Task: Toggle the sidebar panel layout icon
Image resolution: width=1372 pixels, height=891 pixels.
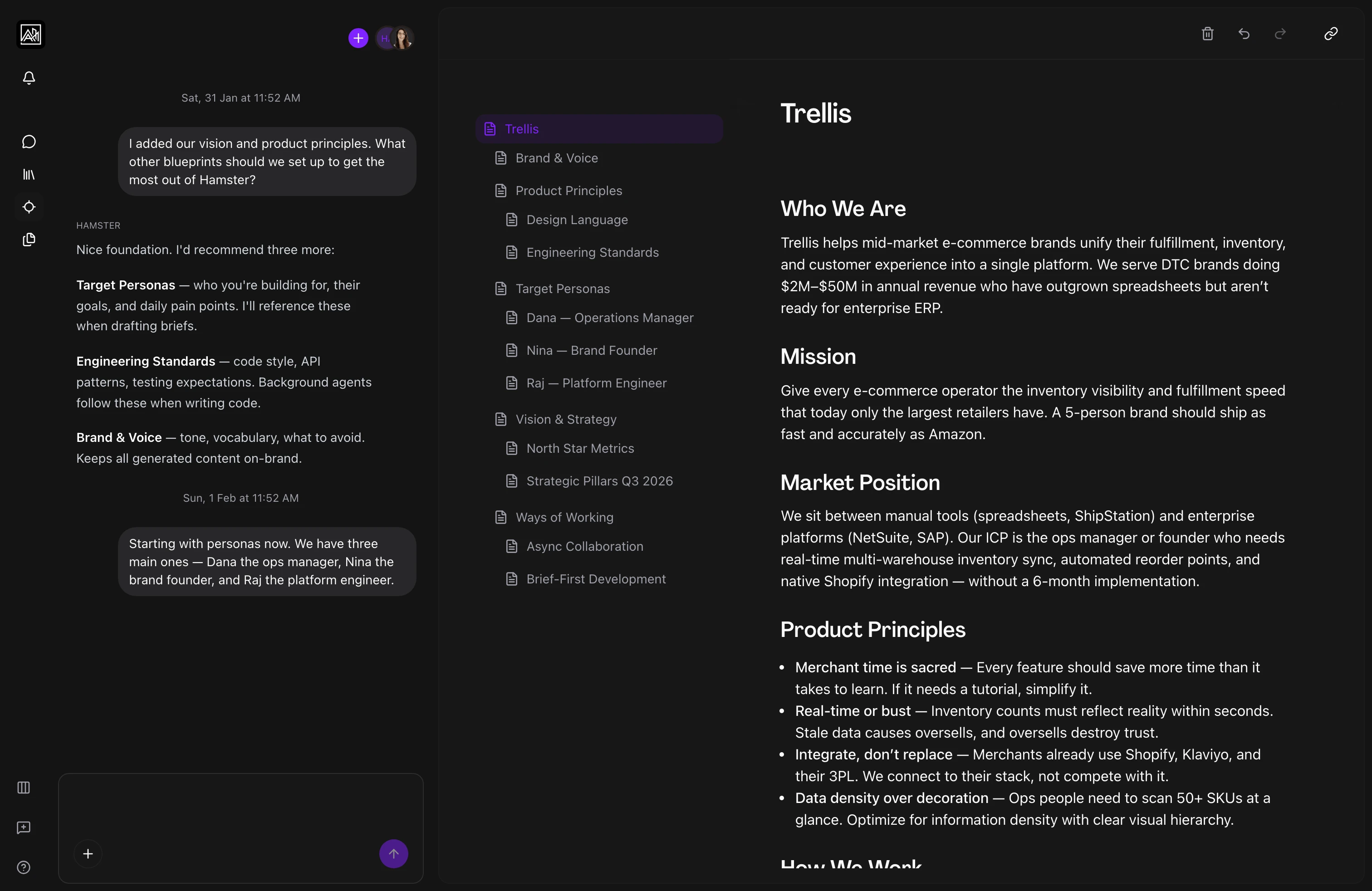Action: pos(24,787)
